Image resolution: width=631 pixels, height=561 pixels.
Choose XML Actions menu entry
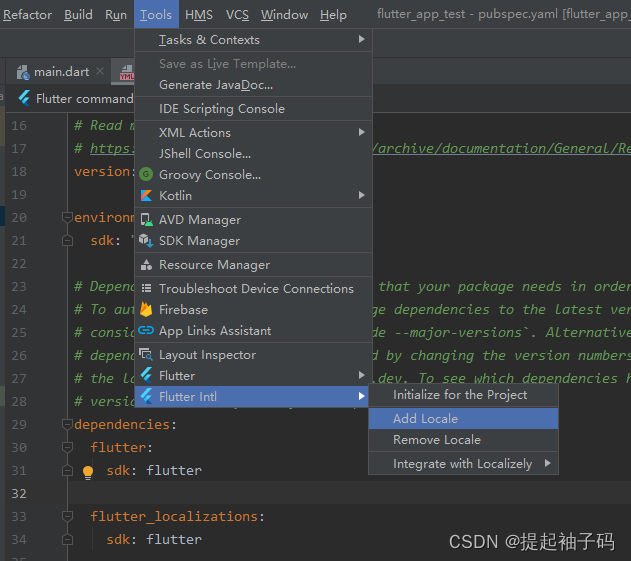click(x=253, y=132)
